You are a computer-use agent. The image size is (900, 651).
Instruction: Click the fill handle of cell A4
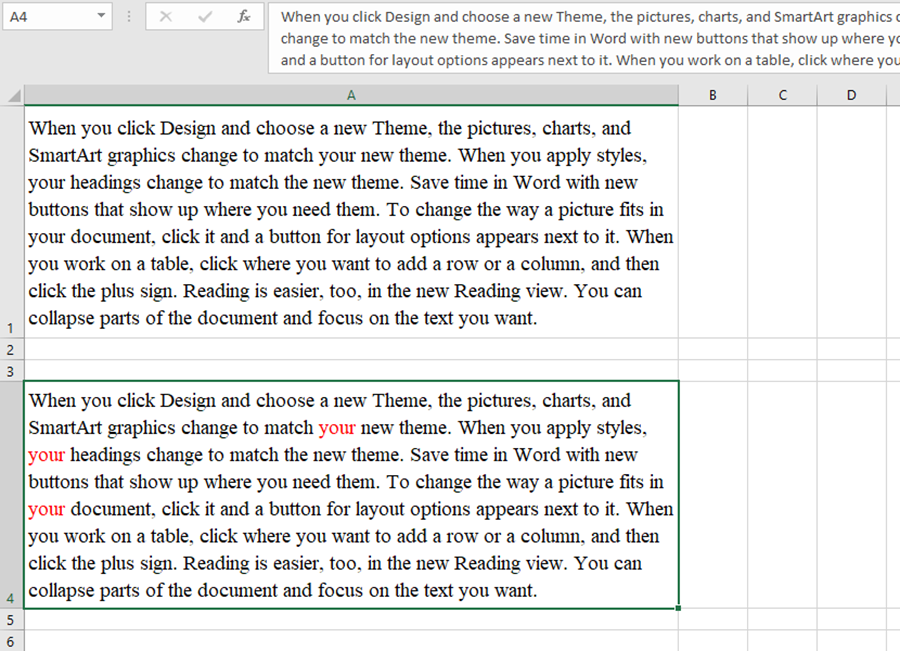pos(678,608)
